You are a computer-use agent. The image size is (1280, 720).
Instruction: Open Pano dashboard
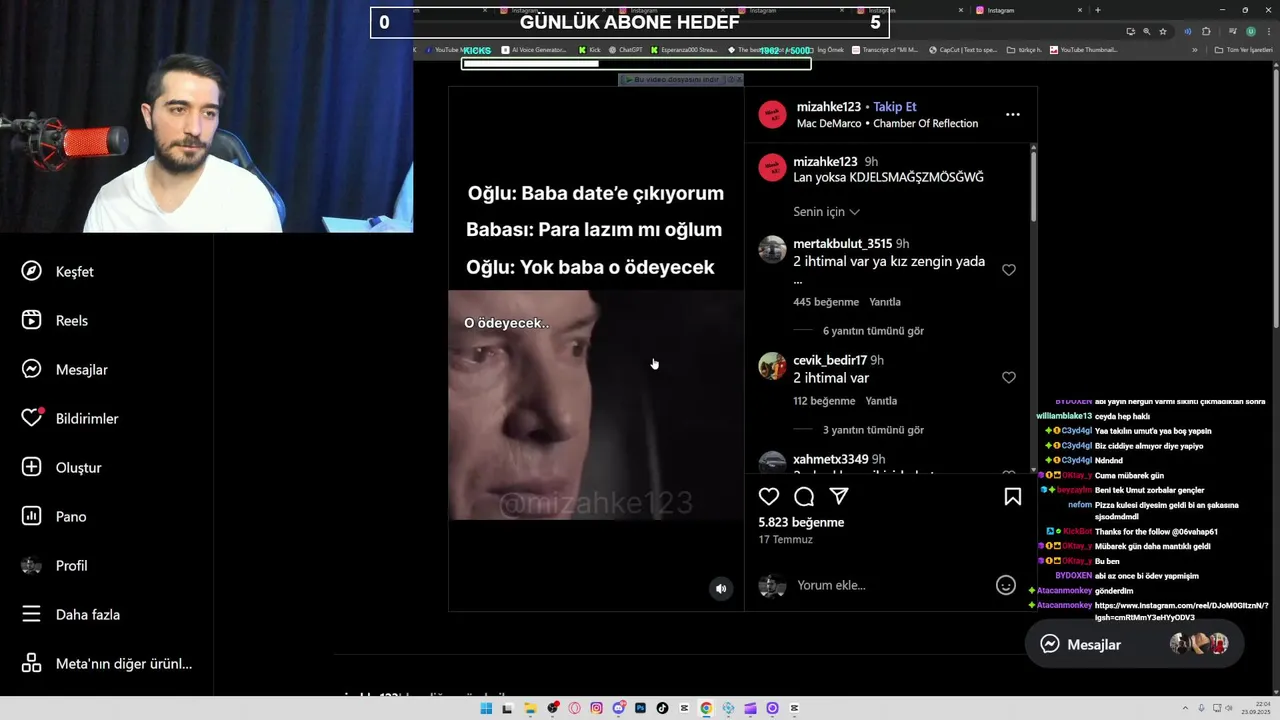(54, 517)
